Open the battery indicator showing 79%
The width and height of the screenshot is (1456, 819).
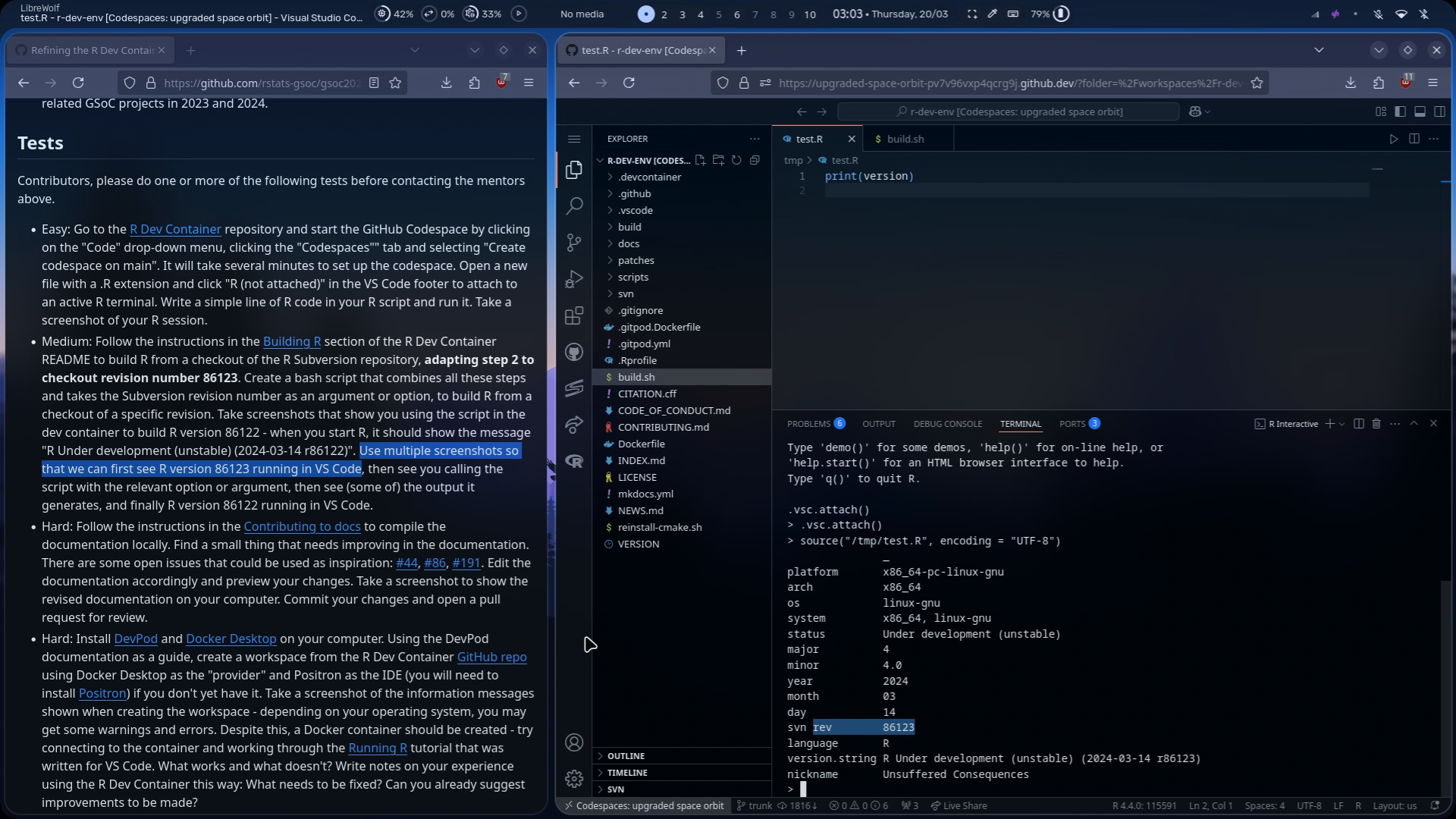click(1050, 14)
